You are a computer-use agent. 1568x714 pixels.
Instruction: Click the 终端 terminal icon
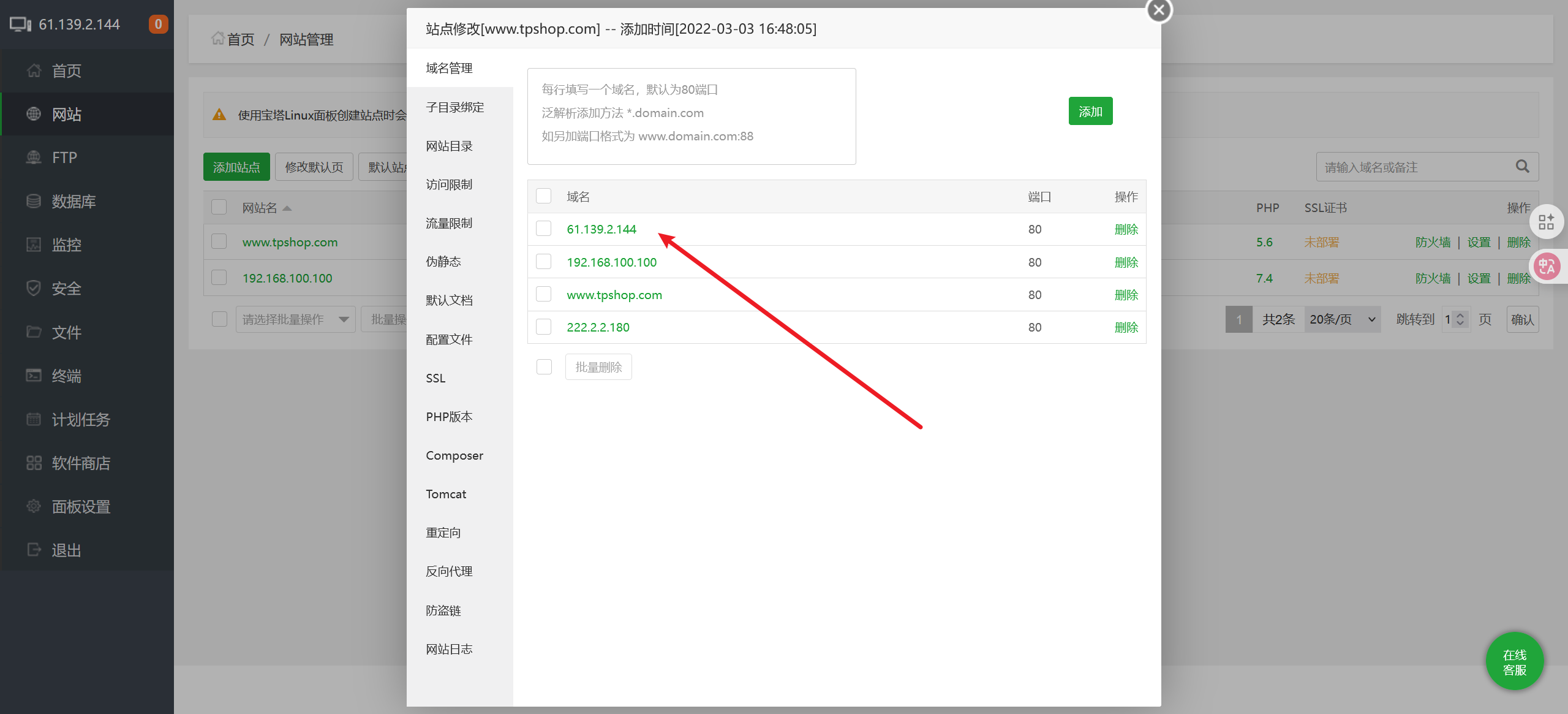[34, 376]
